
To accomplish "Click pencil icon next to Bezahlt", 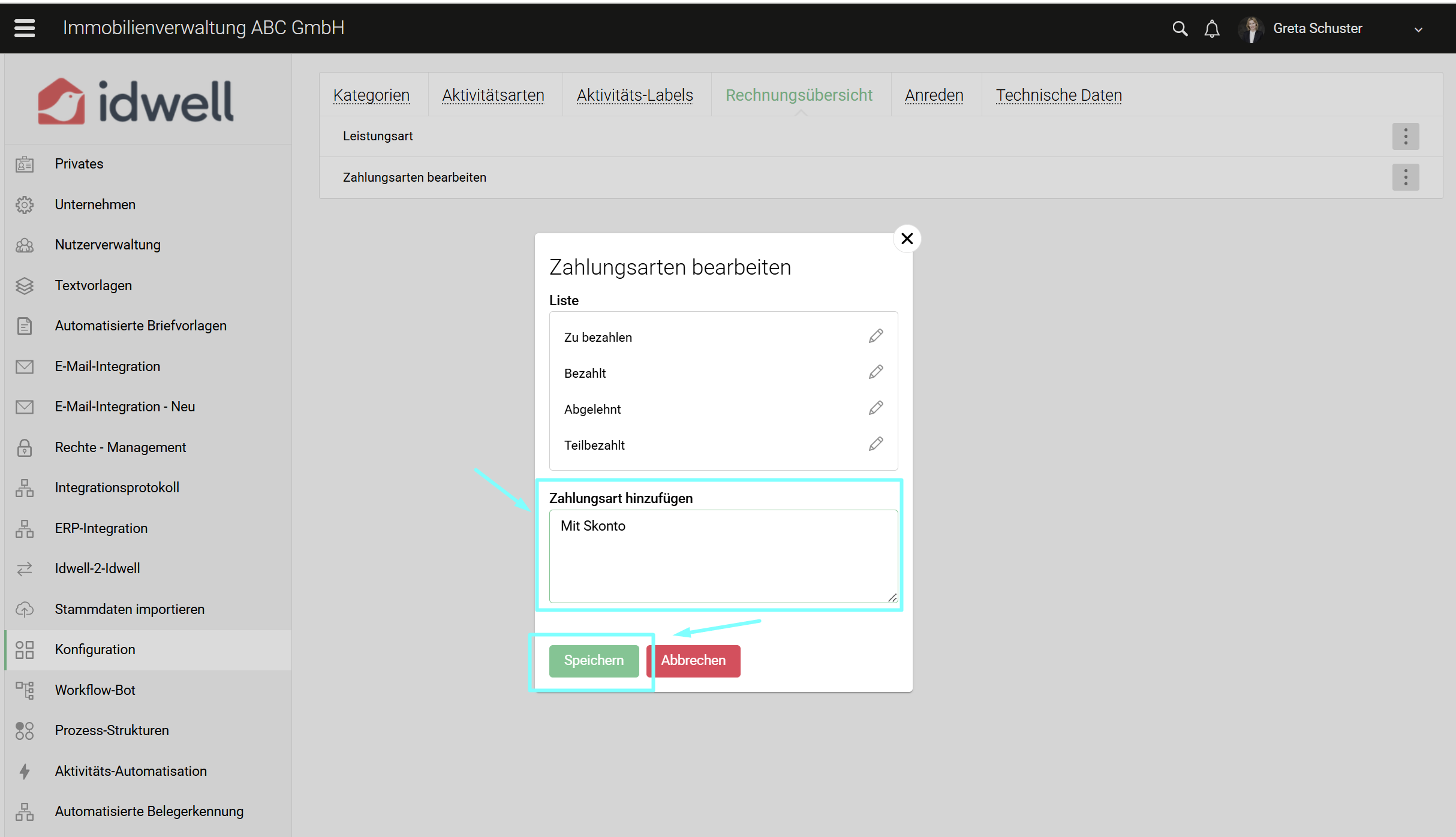I will coord(876,372).
